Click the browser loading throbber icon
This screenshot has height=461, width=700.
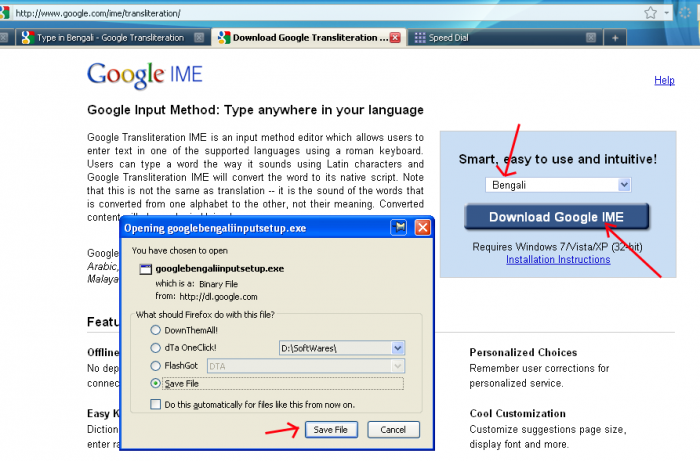click(x=685, y=13)
